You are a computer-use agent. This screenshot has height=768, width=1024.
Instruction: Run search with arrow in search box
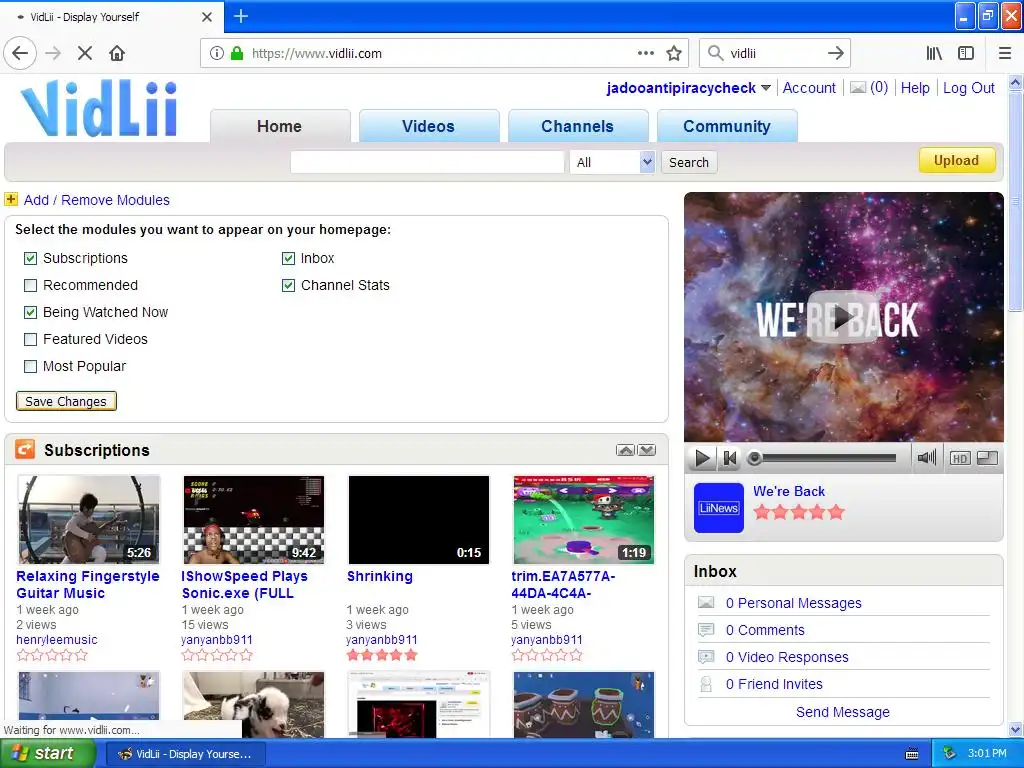click(x=835, y=53)
